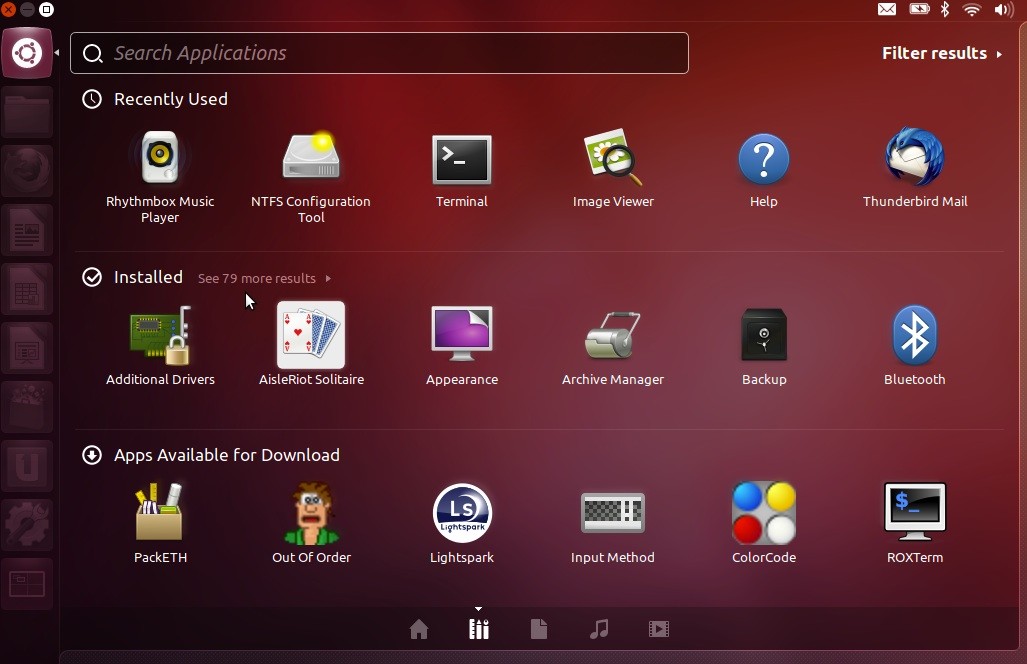Image resolution: width=1027 pixels, height=664 pixels.
Task: Click the Search Applications field
Action: (380, 54)
